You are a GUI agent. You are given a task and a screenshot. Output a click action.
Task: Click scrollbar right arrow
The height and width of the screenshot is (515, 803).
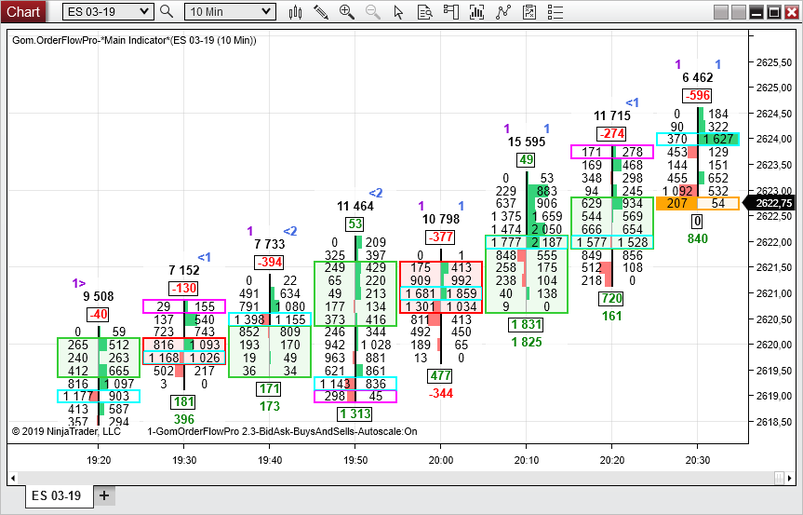789,478
